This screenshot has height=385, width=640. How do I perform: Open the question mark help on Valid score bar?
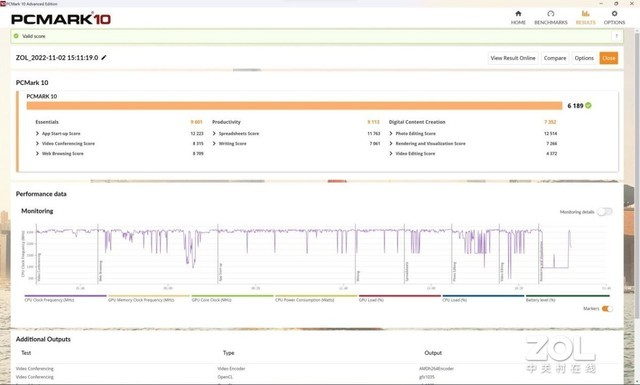tap(616, 36)
